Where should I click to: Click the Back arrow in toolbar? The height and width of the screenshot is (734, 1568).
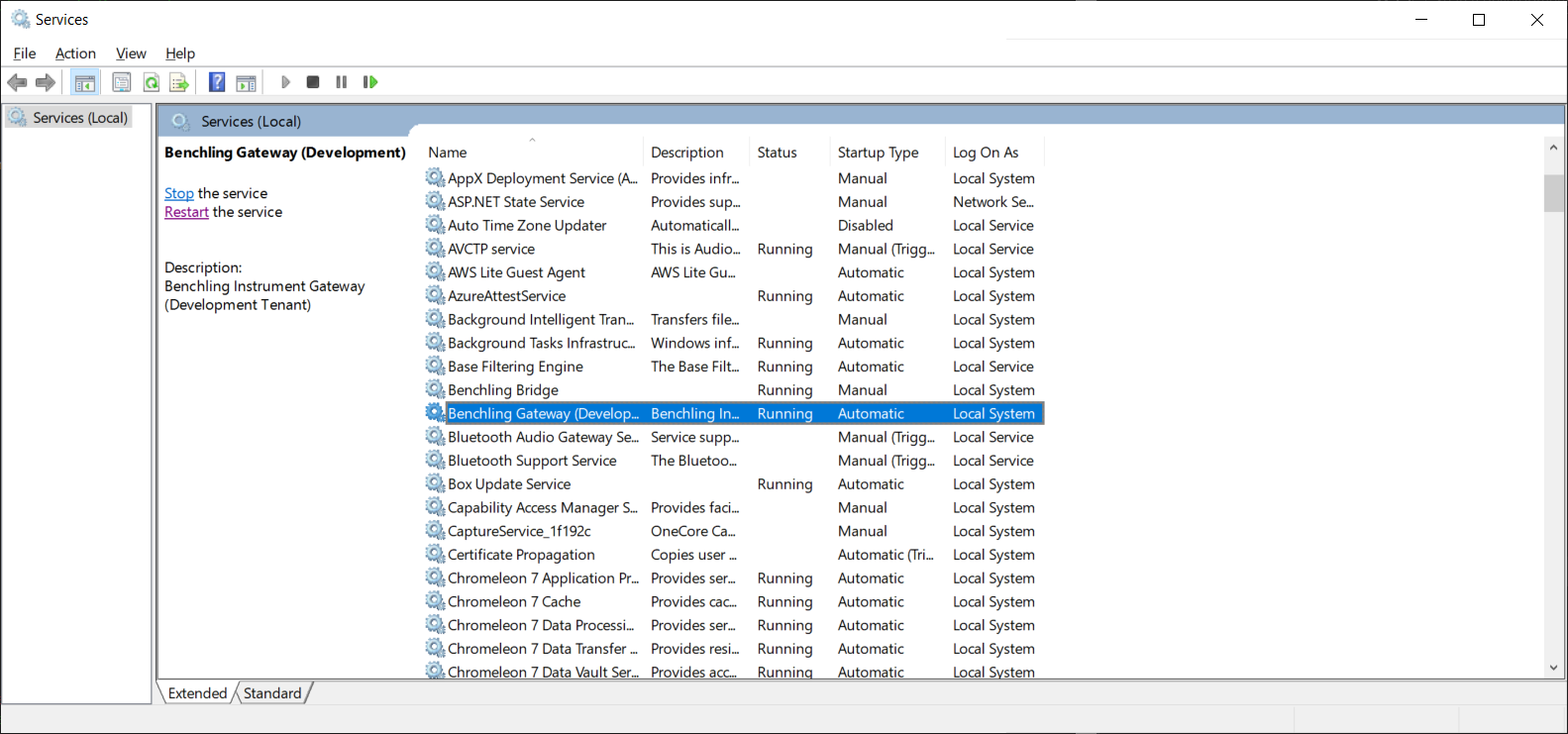click(x=17, y=82)
